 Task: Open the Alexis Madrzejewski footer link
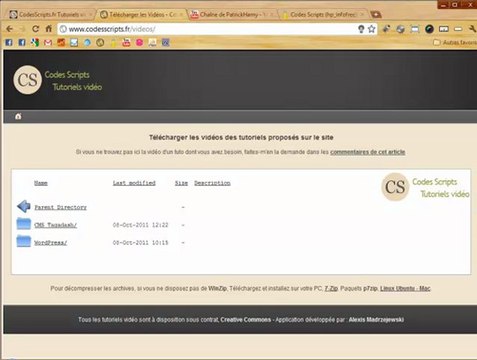pos(376,320)
